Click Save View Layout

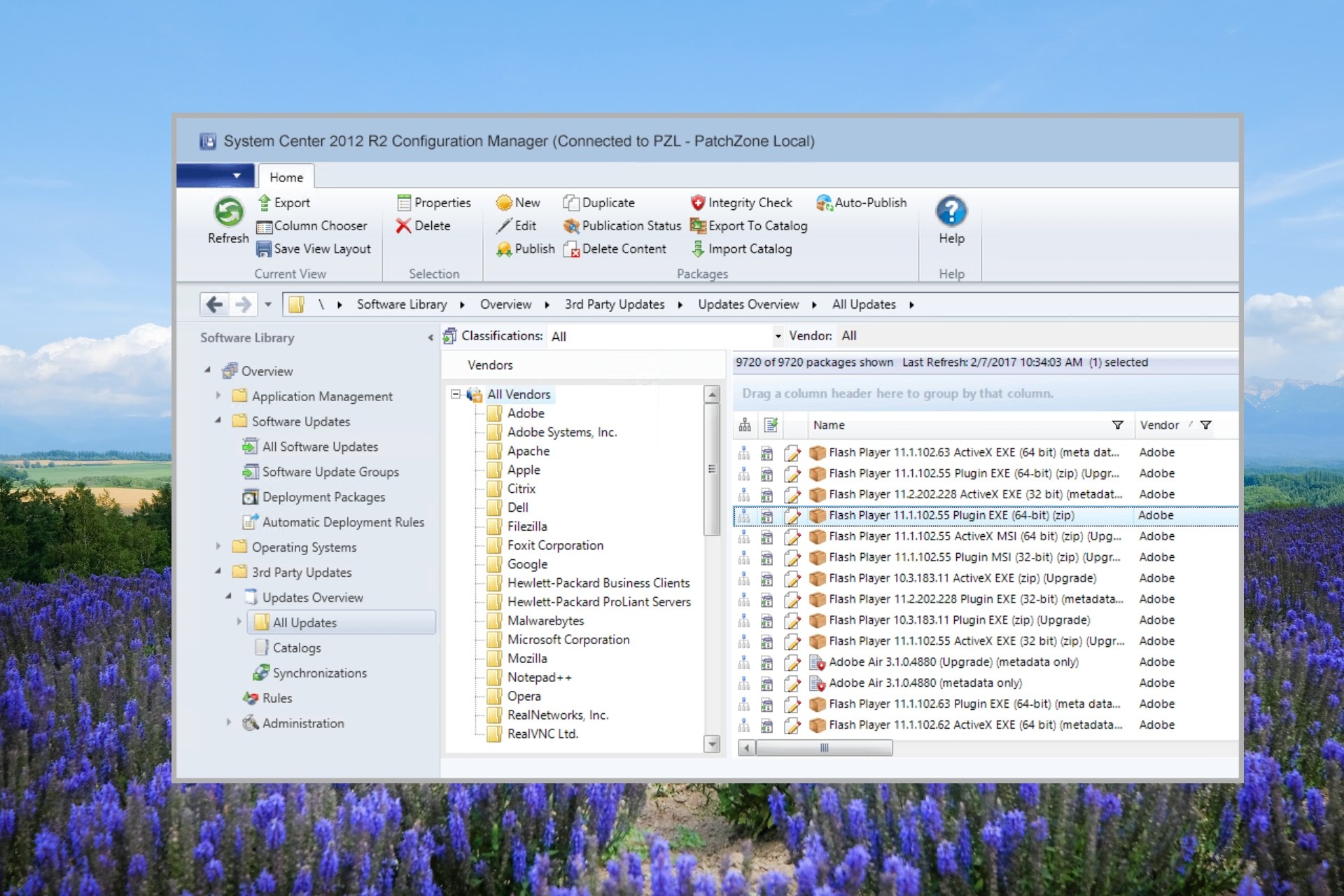tap(313, 248)
